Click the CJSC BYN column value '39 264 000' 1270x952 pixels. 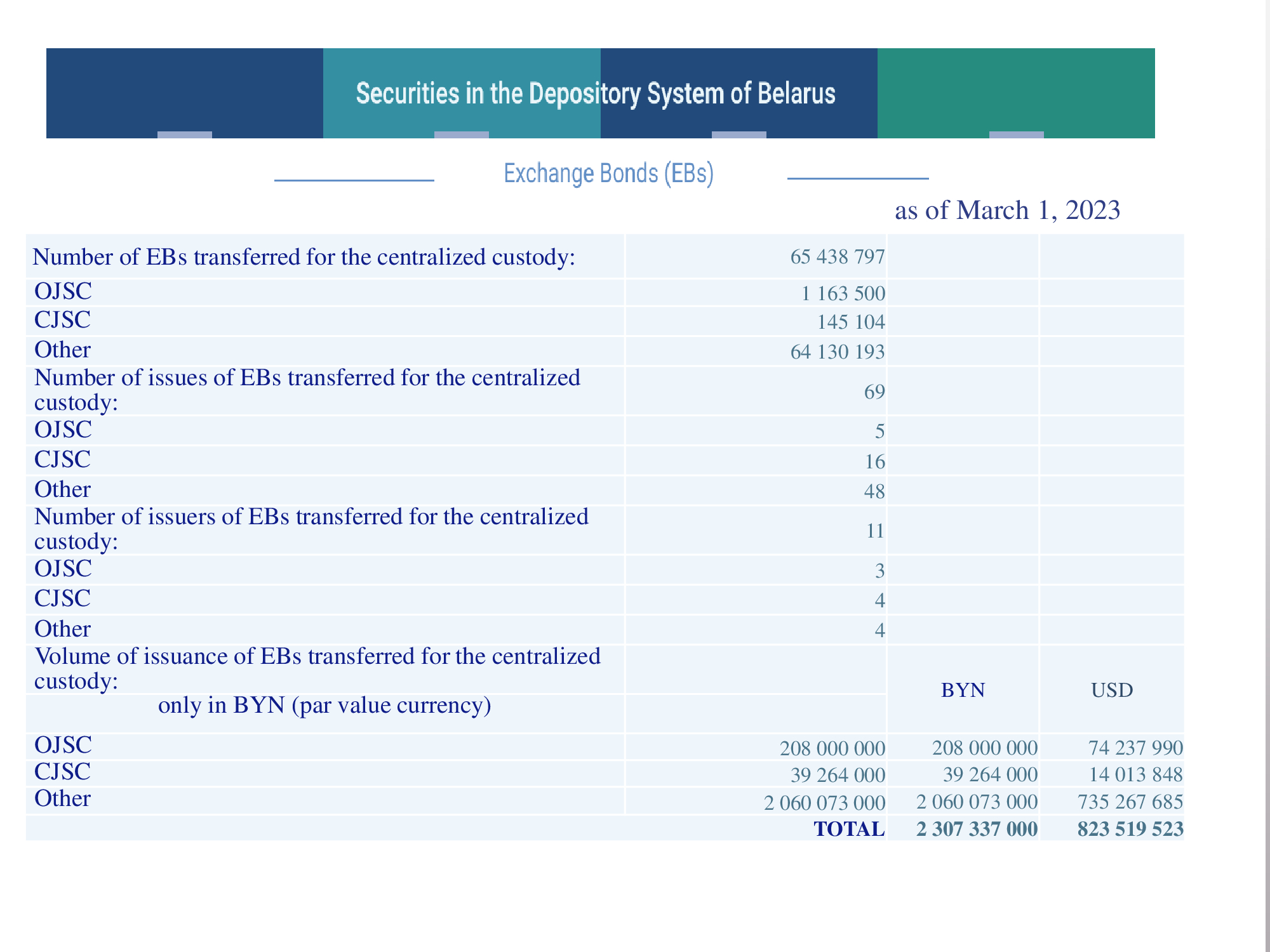click(x=991, y=775)
